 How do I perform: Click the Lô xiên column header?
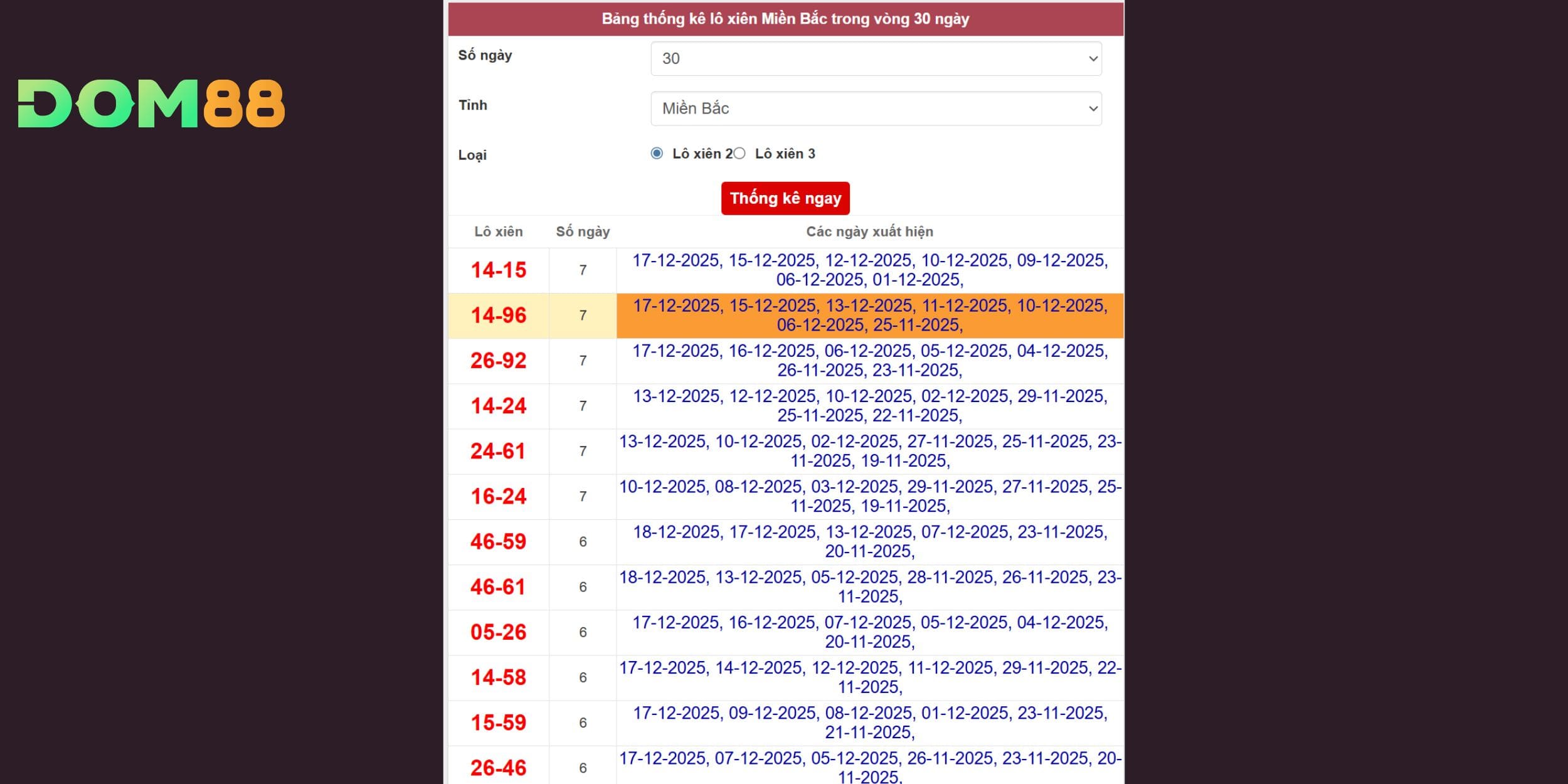pyautogui.click(x=498, y=231)
